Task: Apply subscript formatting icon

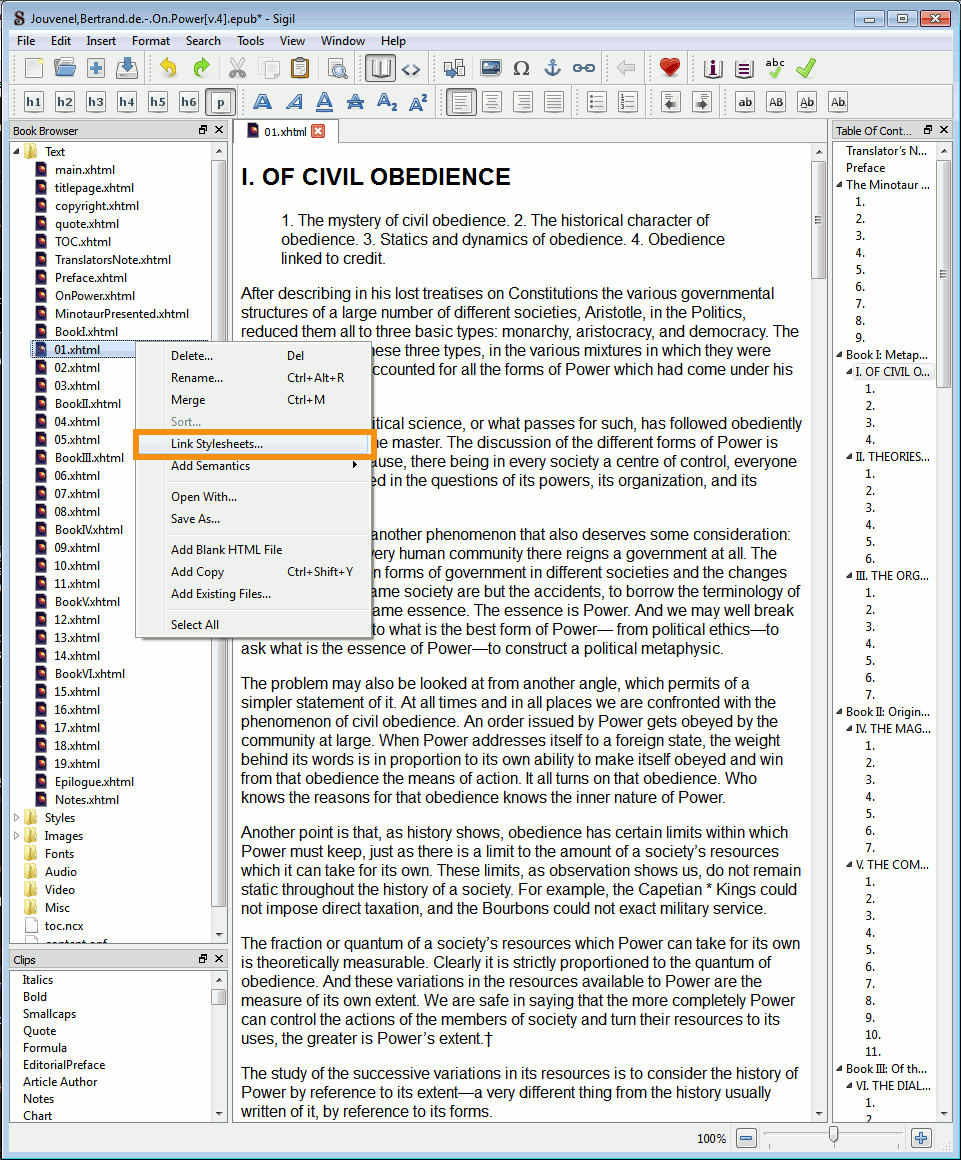Action: tap(386, 102)
